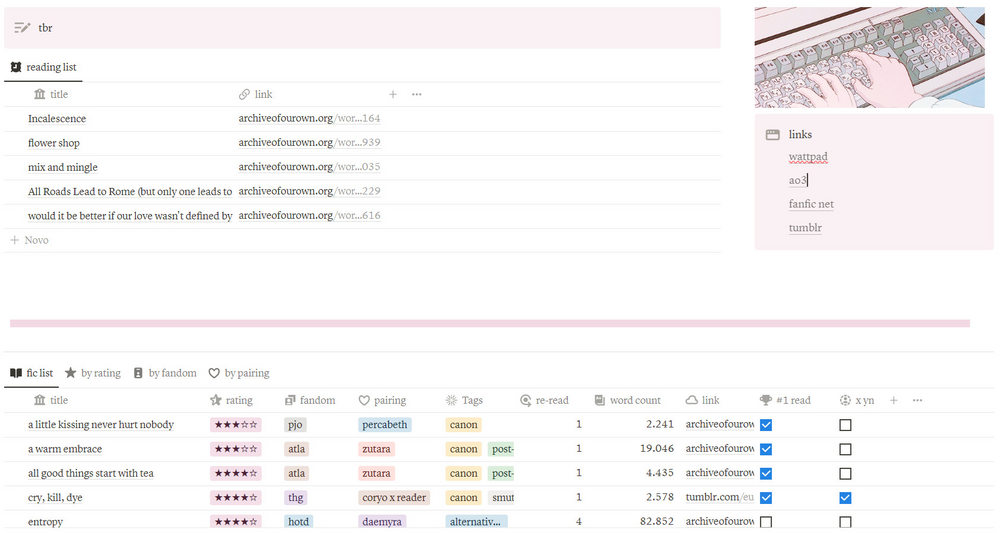Open the fanfic net link
This screenshot has width=1005, height=533.
[811, 204]
